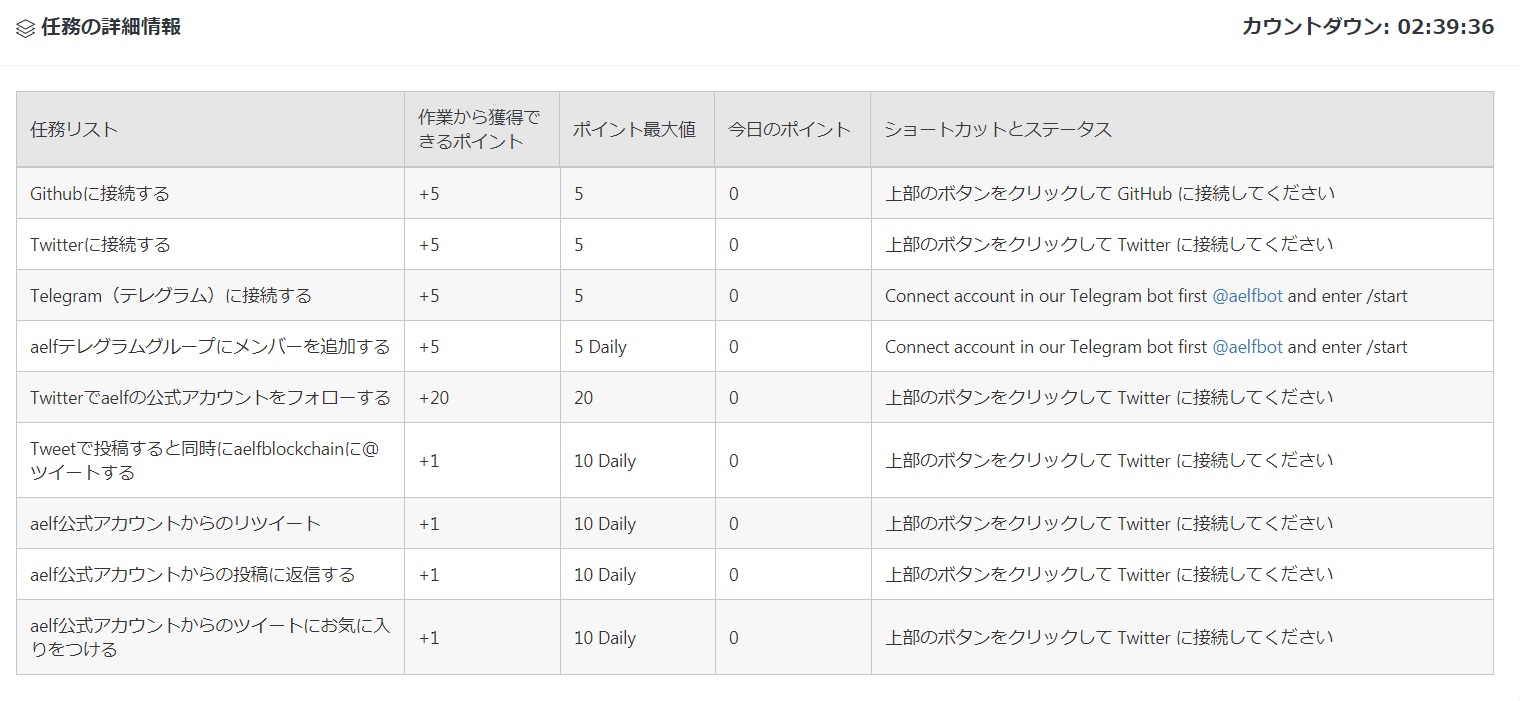The image size is (1520, 701).
Task: Click the 任務の詳細情報 section heading
Action: coord(111,27)
